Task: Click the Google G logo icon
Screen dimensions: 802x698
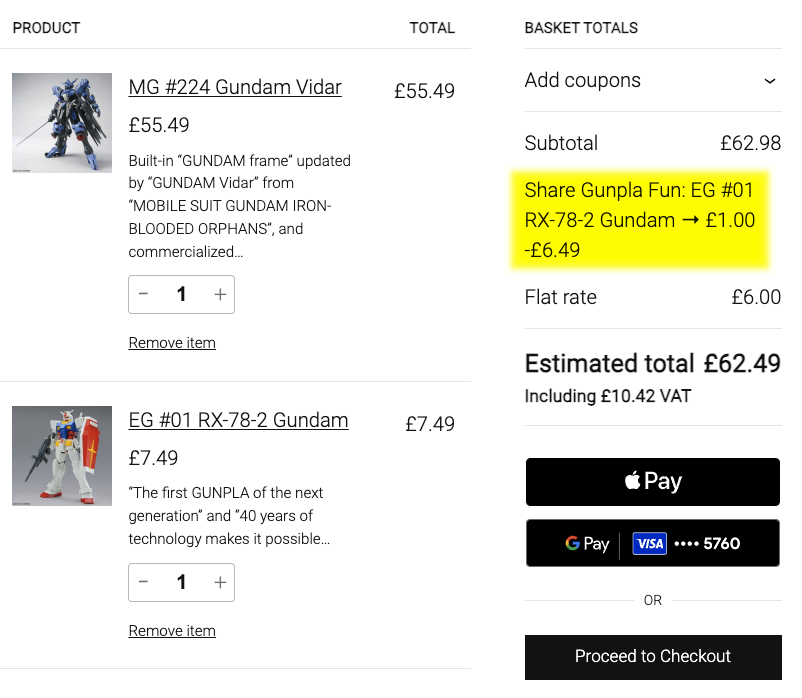Action: tap(572, 544)
